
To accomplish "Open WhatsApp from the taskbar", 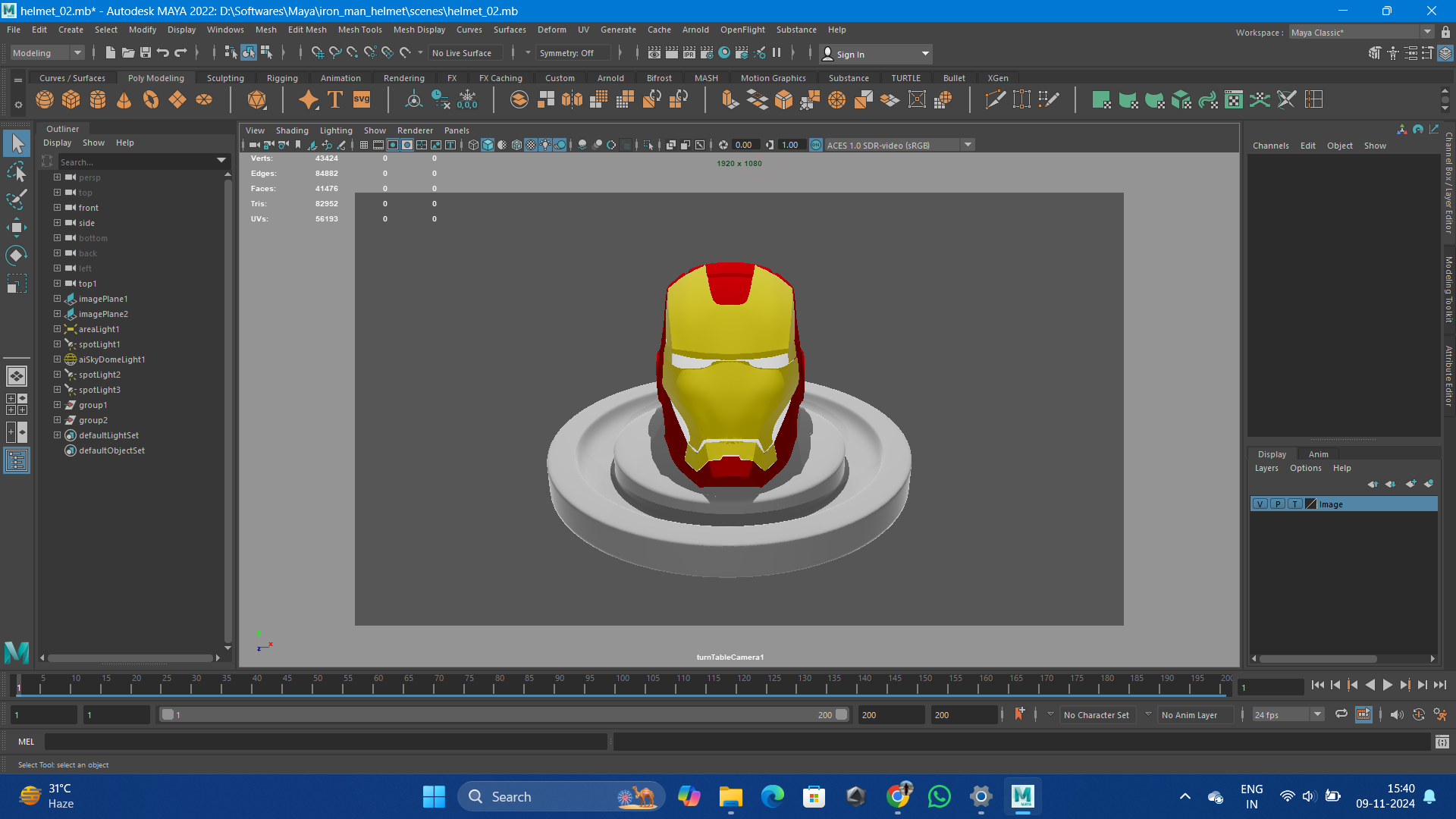I will point(939,796).
